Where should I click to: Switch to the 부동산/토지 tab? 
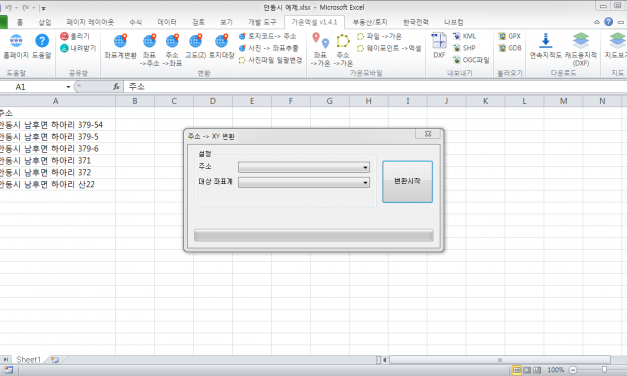pos(370,22)
